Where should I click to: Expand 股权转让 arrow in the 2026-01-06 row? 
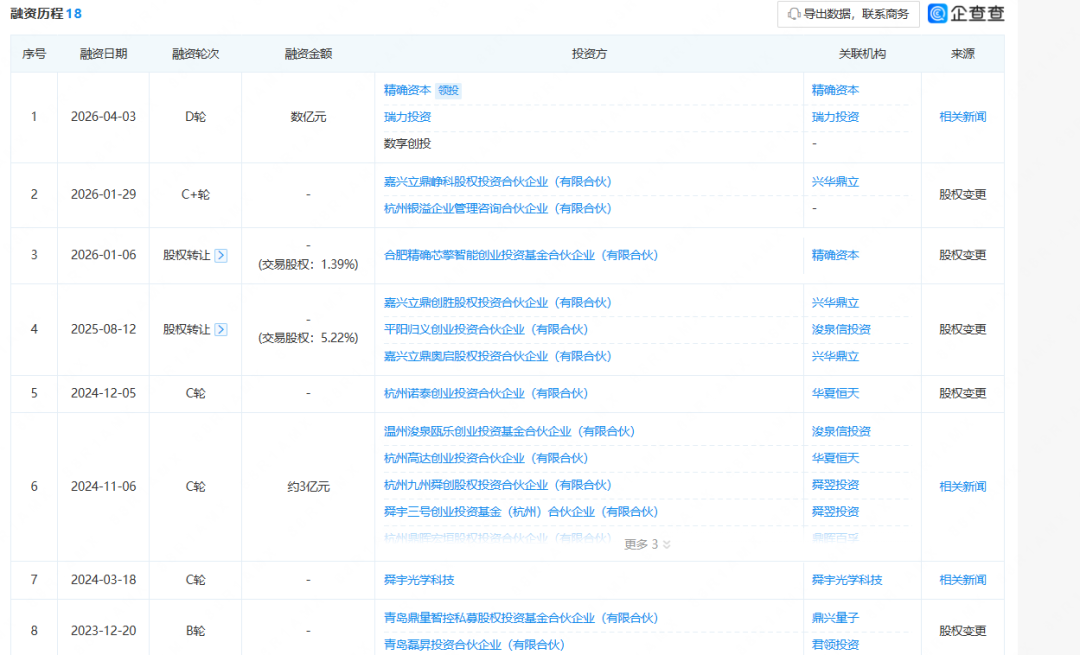[221, 255]
